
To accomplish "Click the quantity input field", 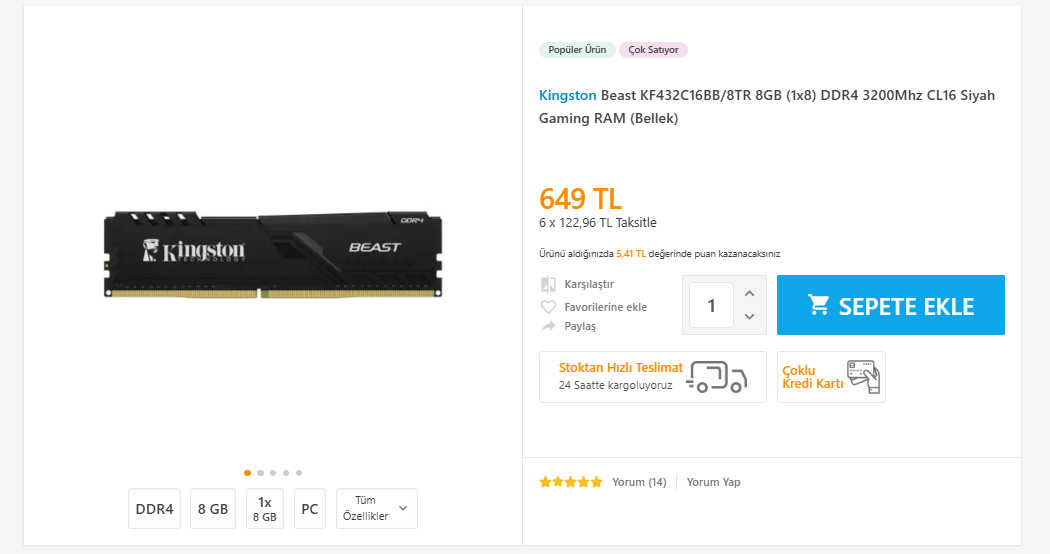I will pos(711,305).
